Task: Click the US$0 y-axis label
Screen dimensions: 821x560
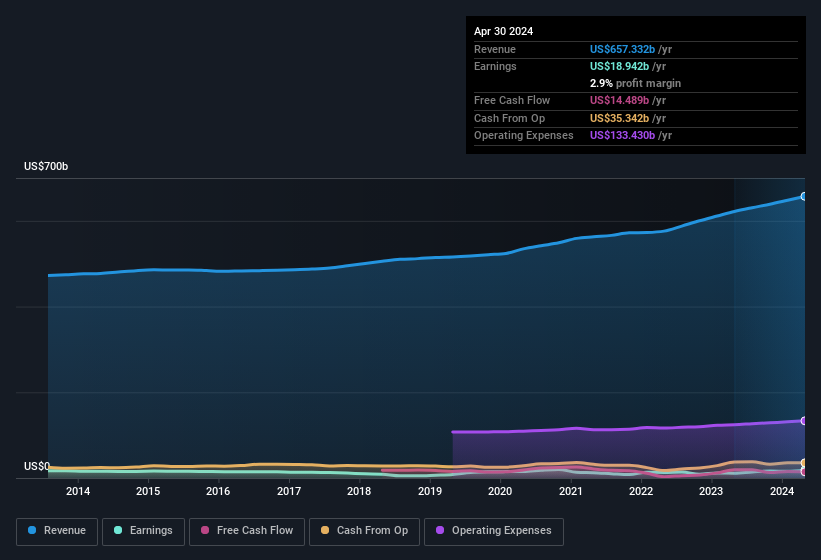Action: coord(37,466)
